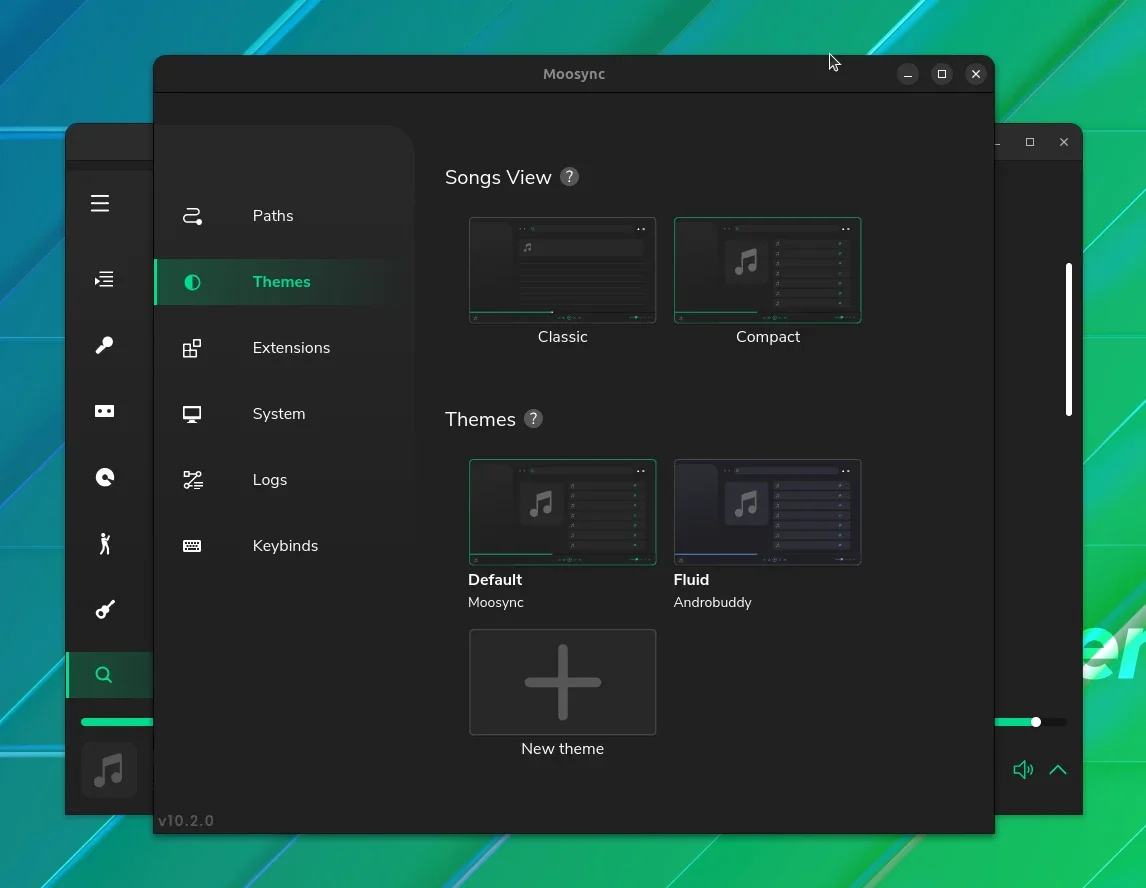Image resolution: width=1146 pixels, height=888 pixels.
Task: Open the cassette tape playlists icon
Action: [105, 411]
